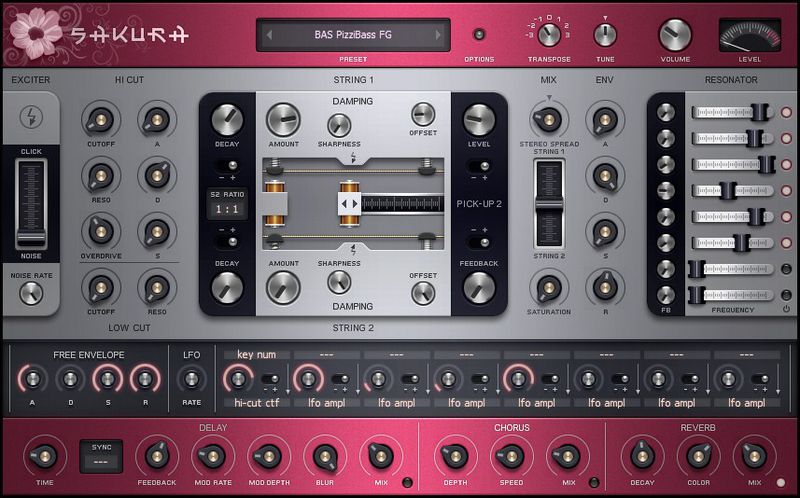Toggle the first resonator band LED
The image size is (800, 498).
coord(786,112)
